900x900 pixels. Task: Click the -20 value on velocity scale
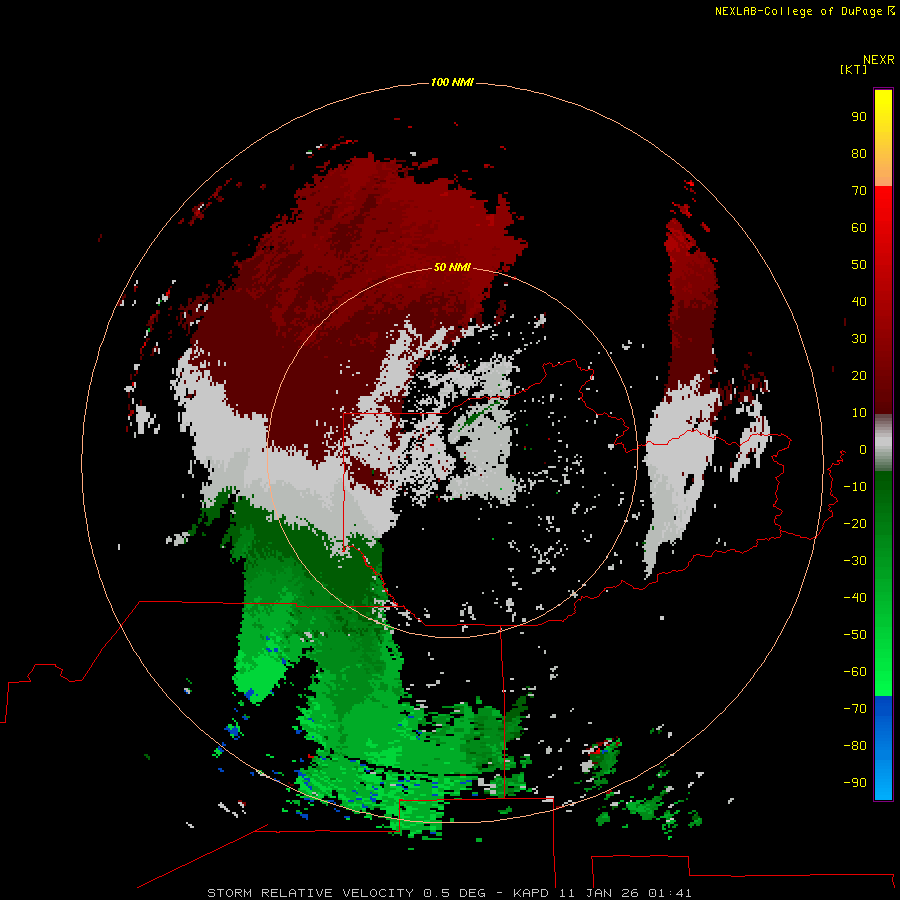(x=855, y=523)
